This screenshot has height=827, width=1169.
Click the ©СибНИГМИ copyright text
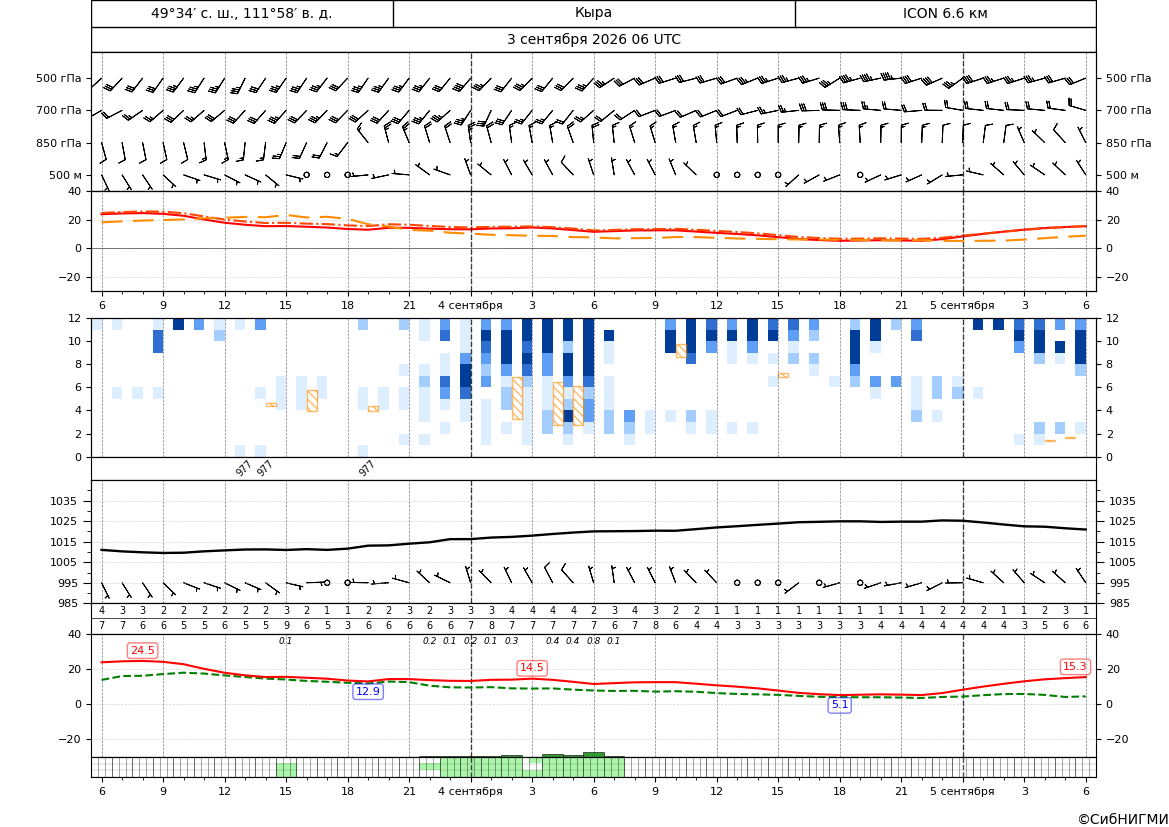[x=1123, y=819]
